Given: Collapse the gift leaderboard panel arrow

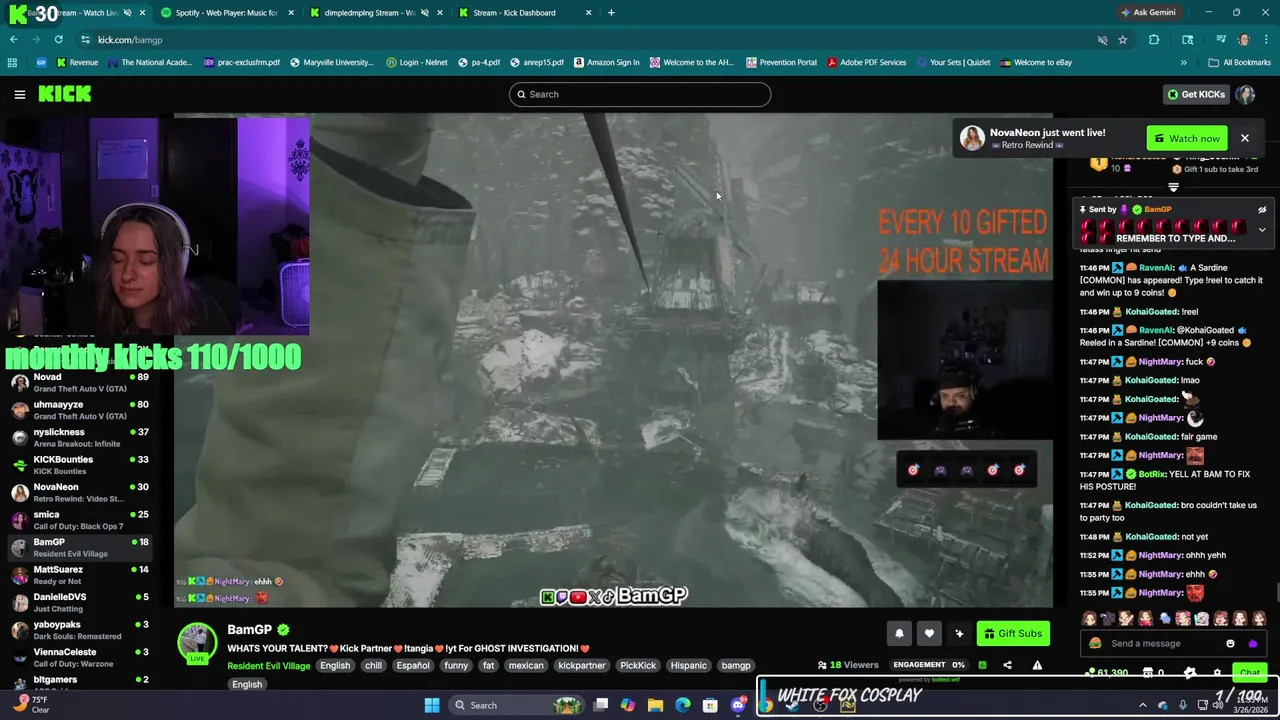Looking at the screenshot, I should pyautogui.click(x=1174, y=187).
